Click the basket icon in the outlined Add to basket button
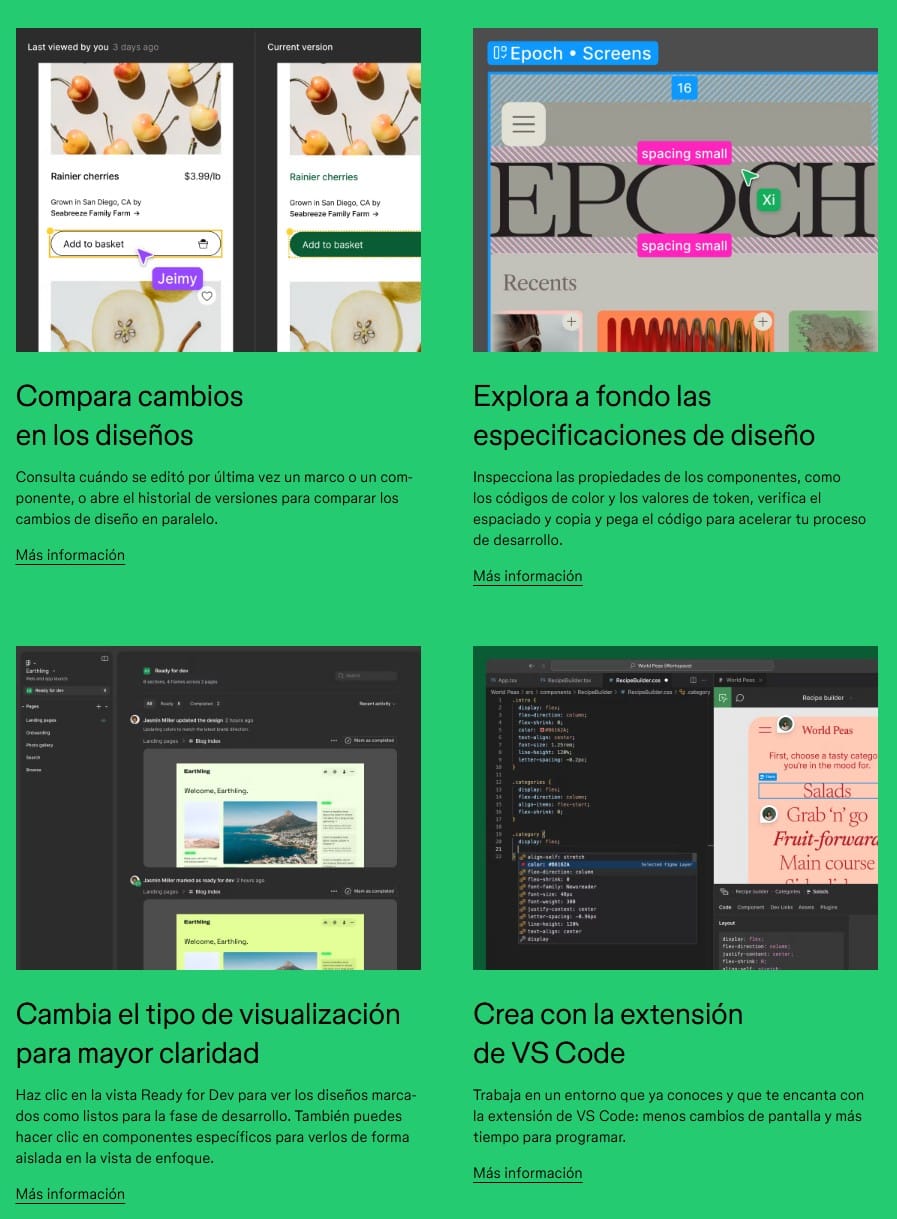This screenshot has height=1219, width=897. click(x=203, y=244)
